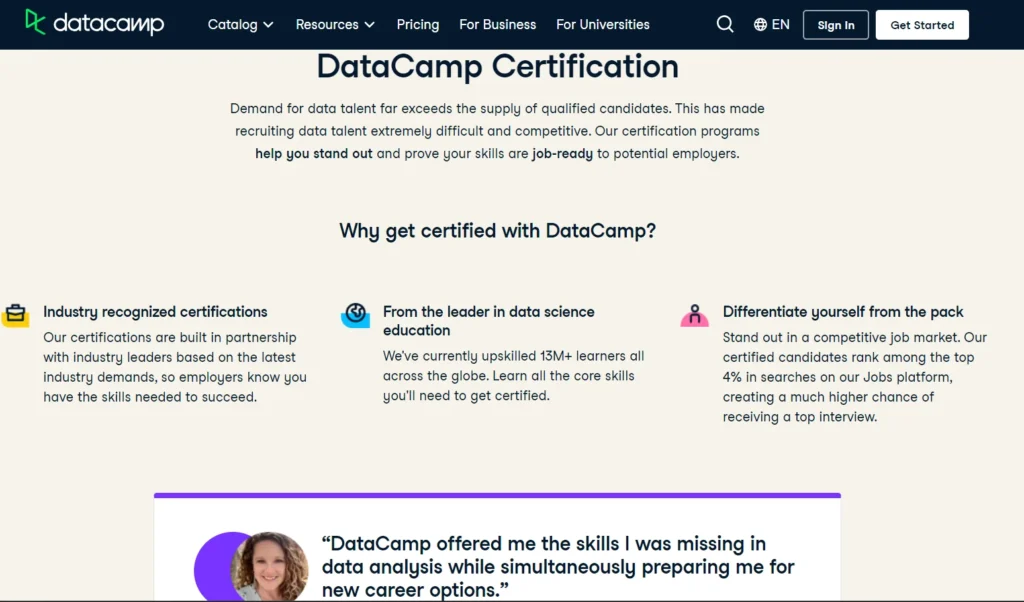1024x602 pixels.
Task: Click the testimonial quote about data analysis skills
Action: [x=558, y=567]
